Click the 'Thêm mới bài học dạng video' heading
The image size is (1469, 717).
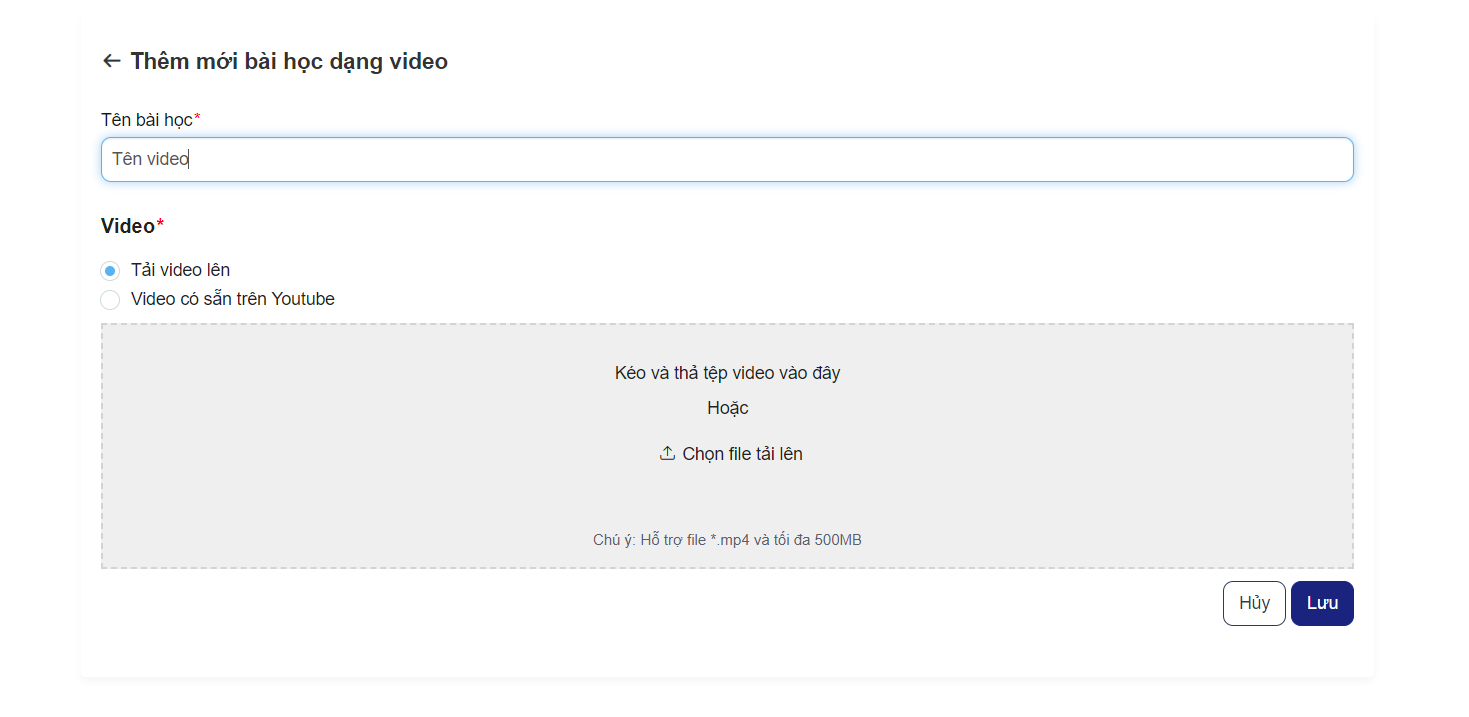[289, 61]
